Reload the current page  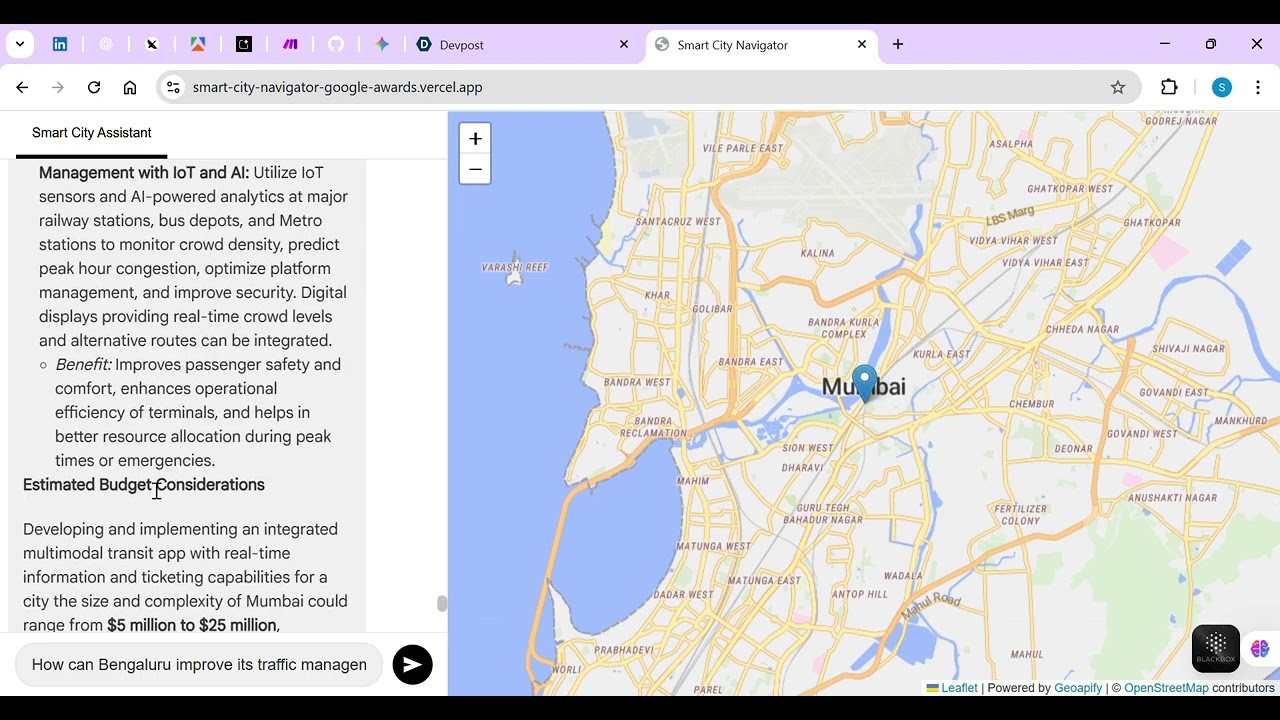coord(94,87)
